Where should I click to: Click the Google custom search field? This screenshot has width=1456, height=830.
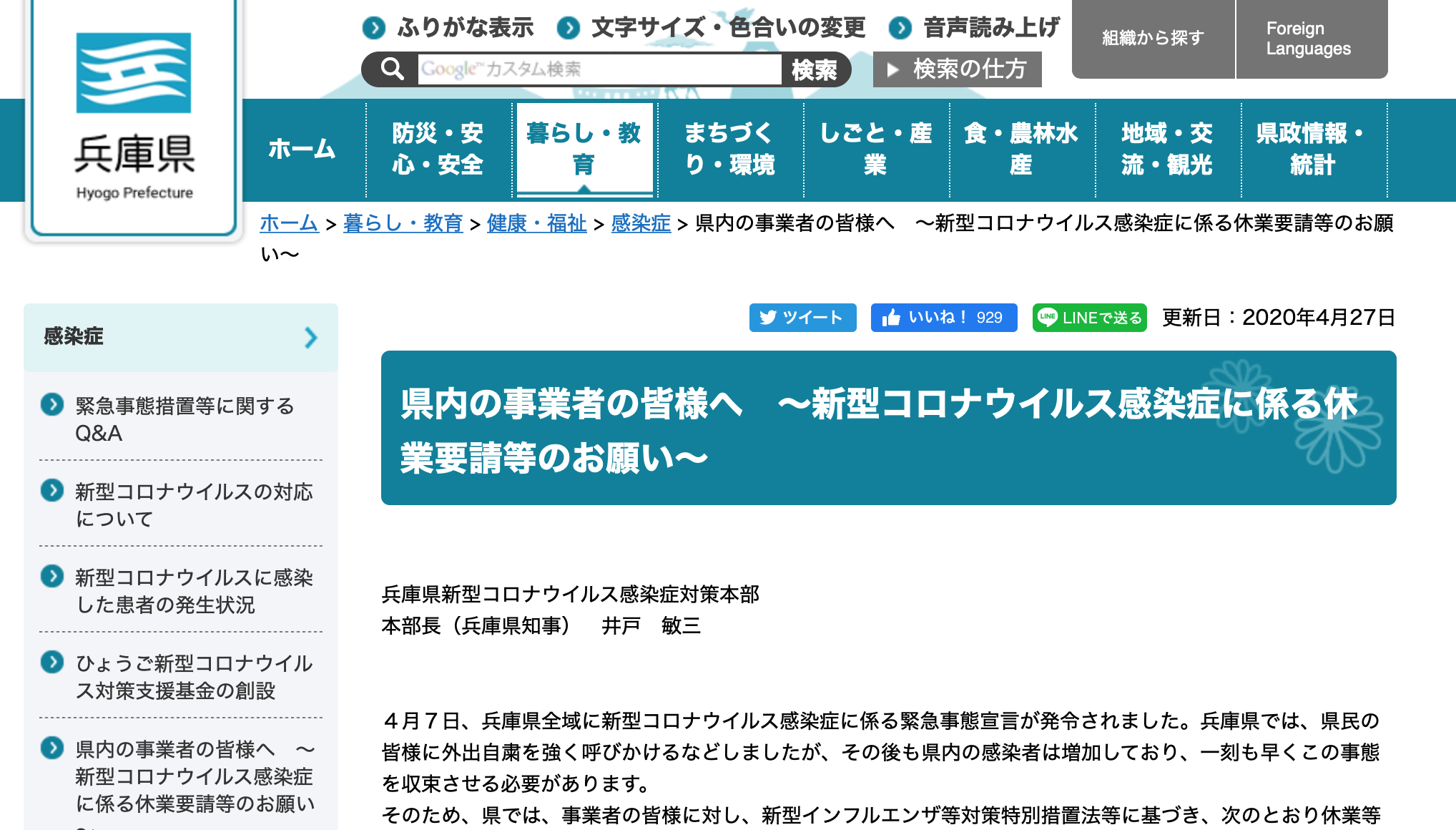click(599, 69)
